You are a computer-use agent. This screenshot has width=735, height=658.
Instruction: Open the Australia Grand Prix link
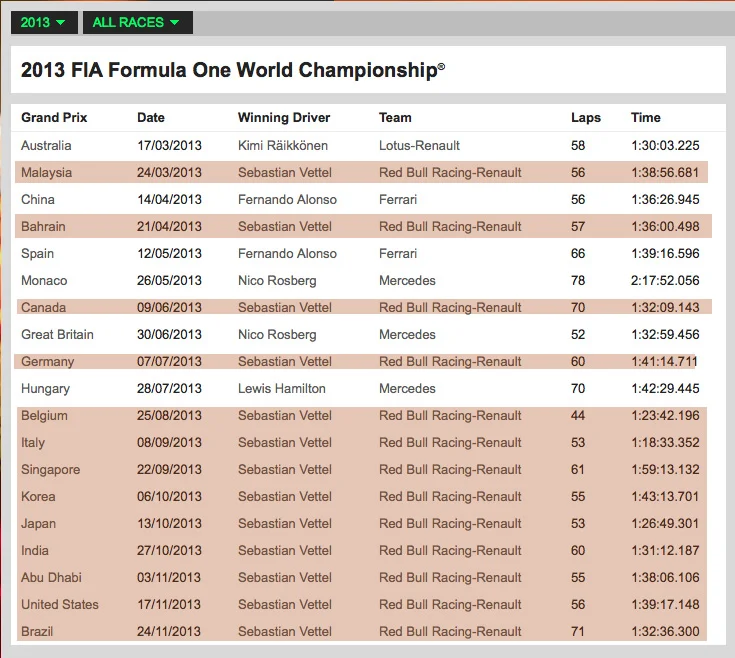pyautogui.click(x=46, y=146)
